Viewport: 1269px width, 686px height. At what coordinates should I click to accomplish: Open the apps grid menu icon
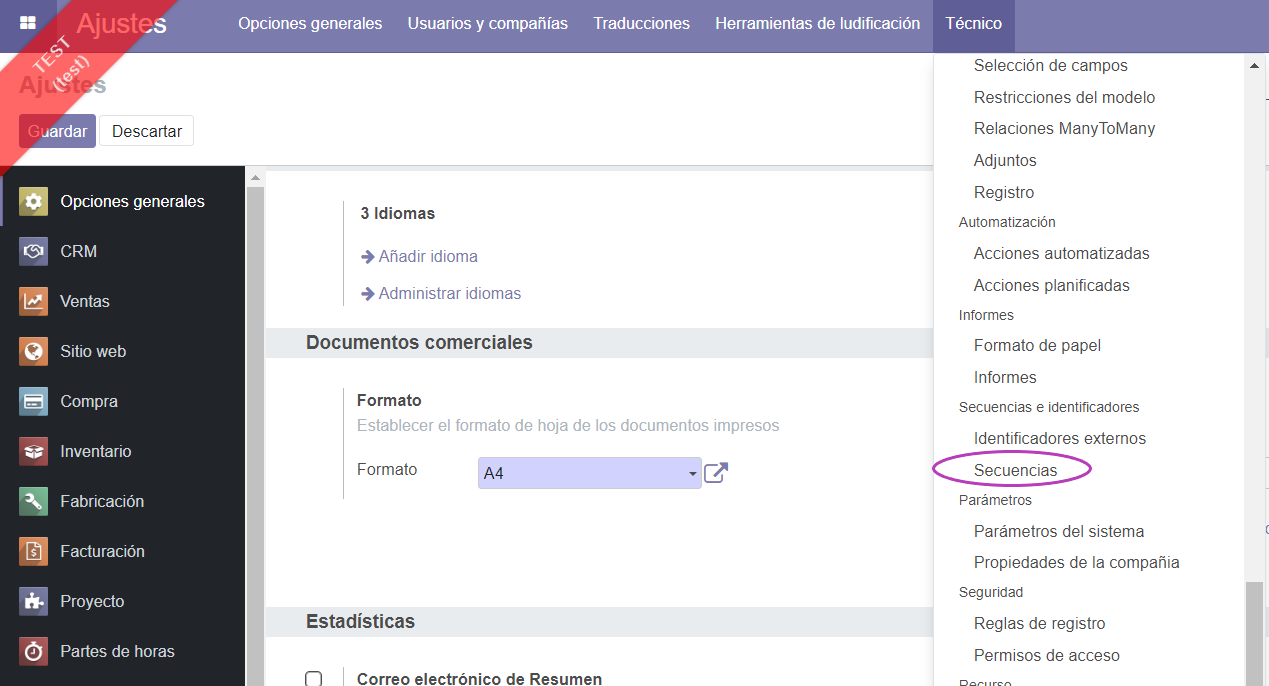[28, 23]
